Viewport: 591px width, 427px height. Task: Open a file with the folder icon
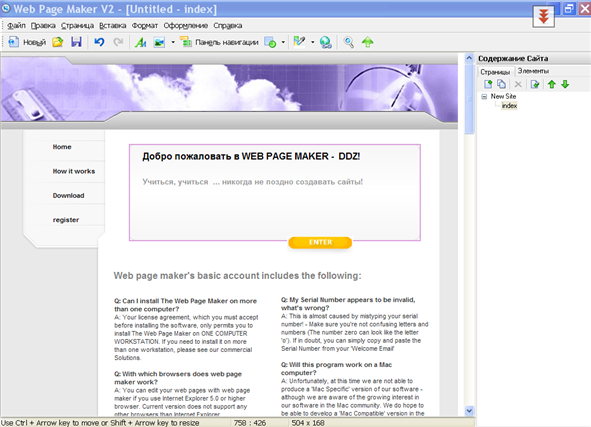(x=58, y=42)
